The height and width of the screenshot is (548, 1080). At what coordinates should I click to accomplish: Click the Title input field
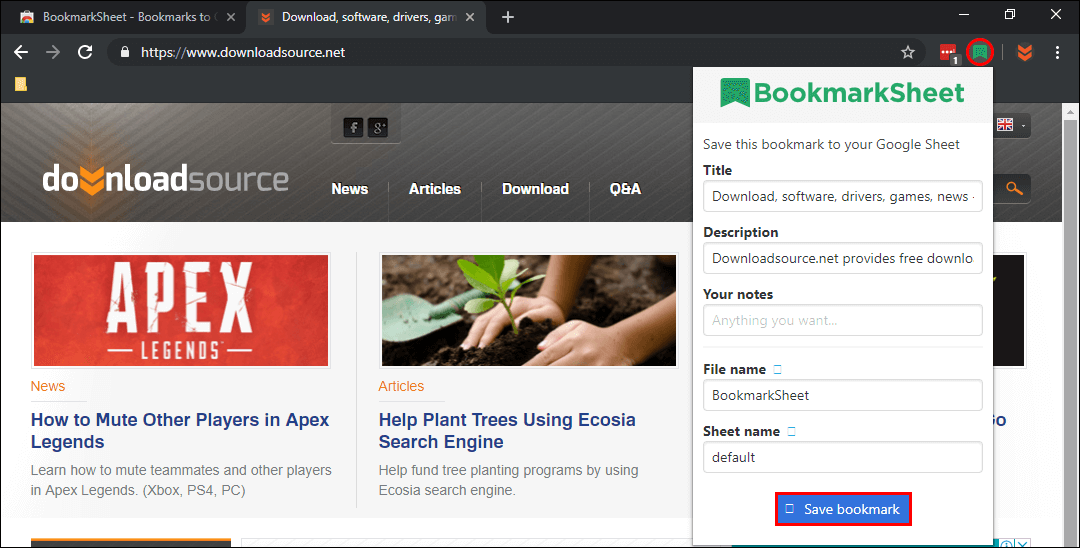point(842,196)
